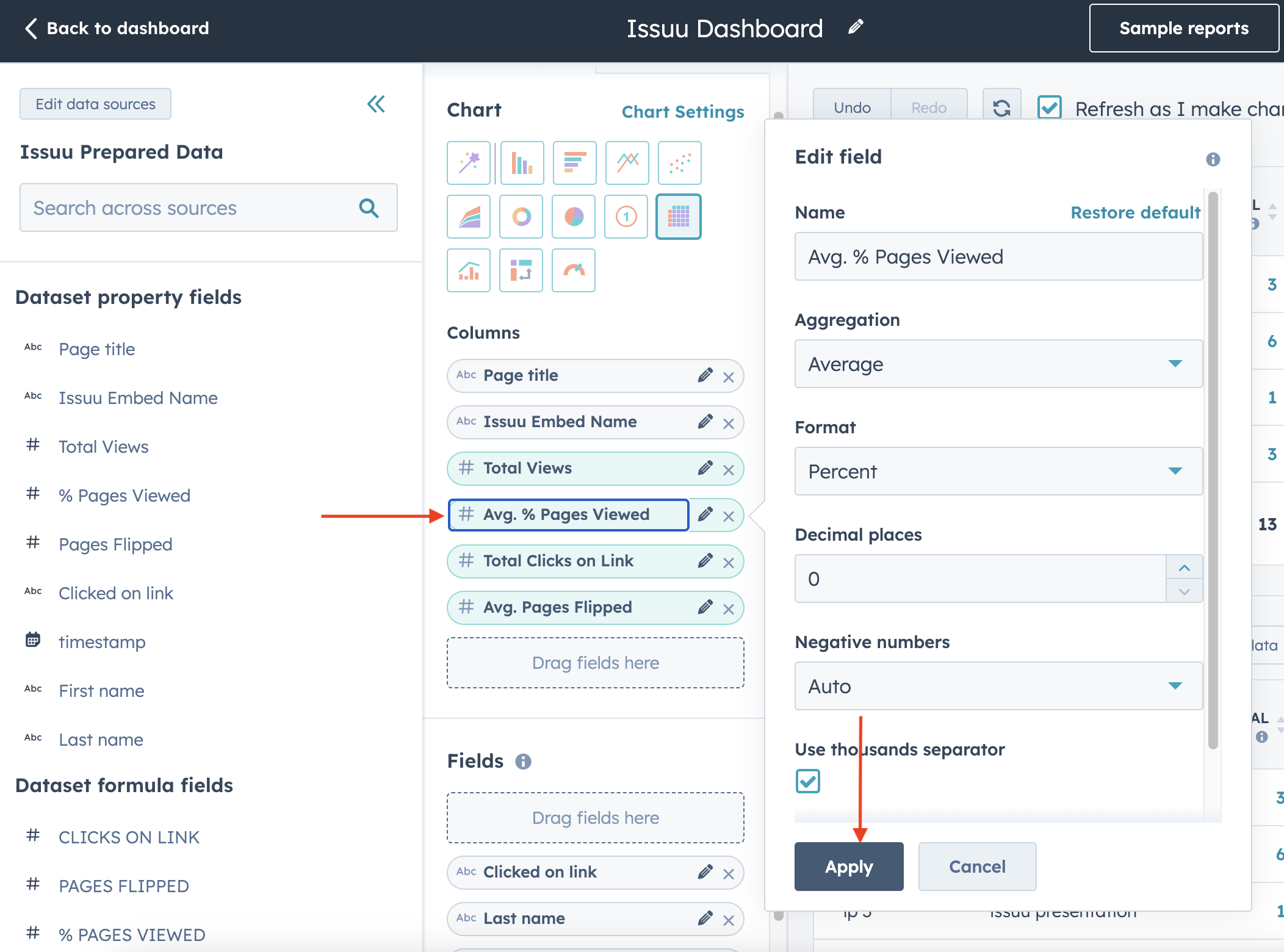Open the Format dropdown
The height and width of the screenshot is (952, 1284).
coord(998,472)
